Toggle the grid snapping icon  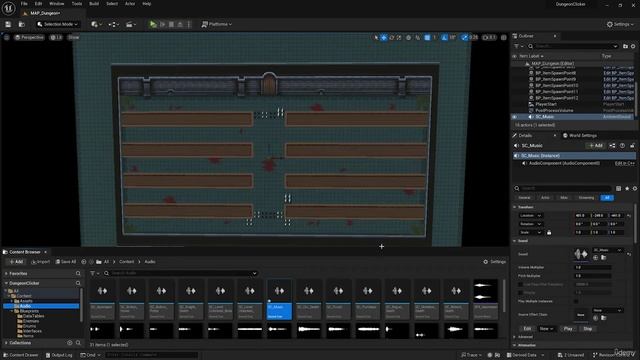[x=427, y=38]
